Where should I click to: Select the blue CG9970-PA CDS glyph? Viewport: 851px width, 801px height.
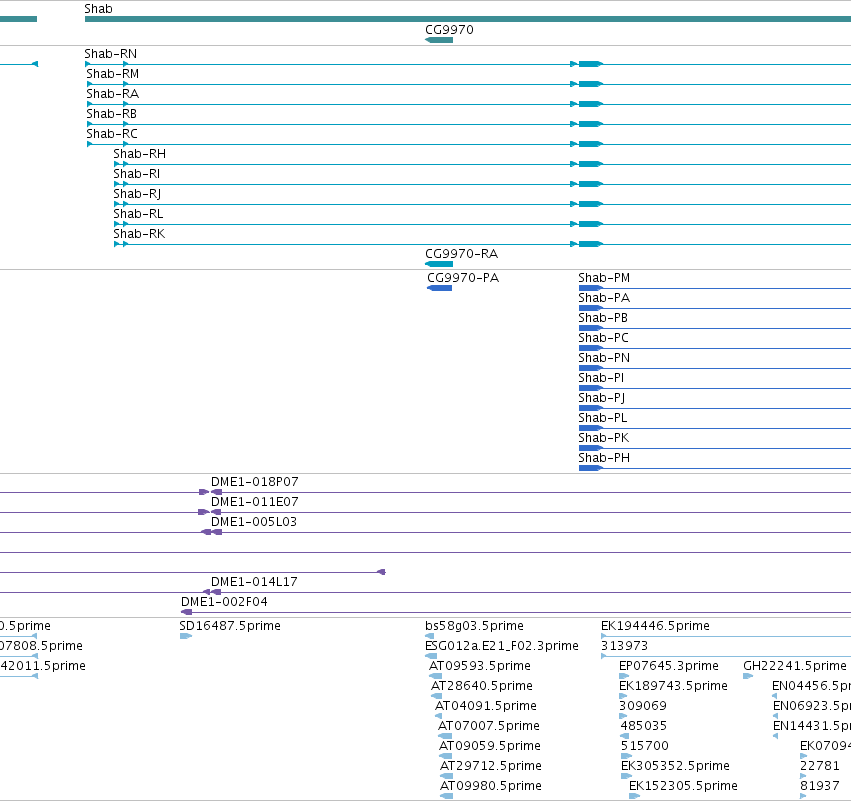(440, 288)
